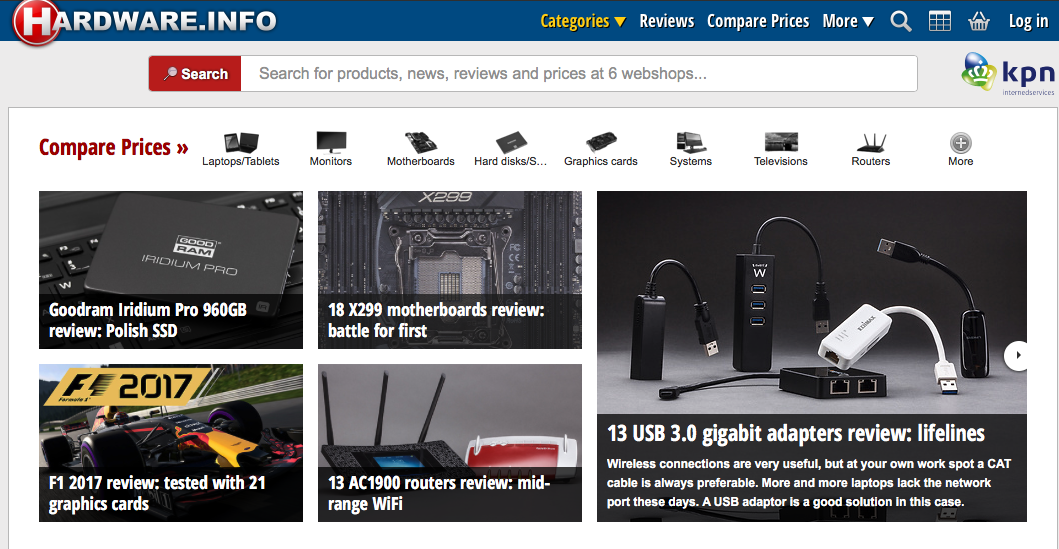Open the search magnifier icon in header

(900, 22)
